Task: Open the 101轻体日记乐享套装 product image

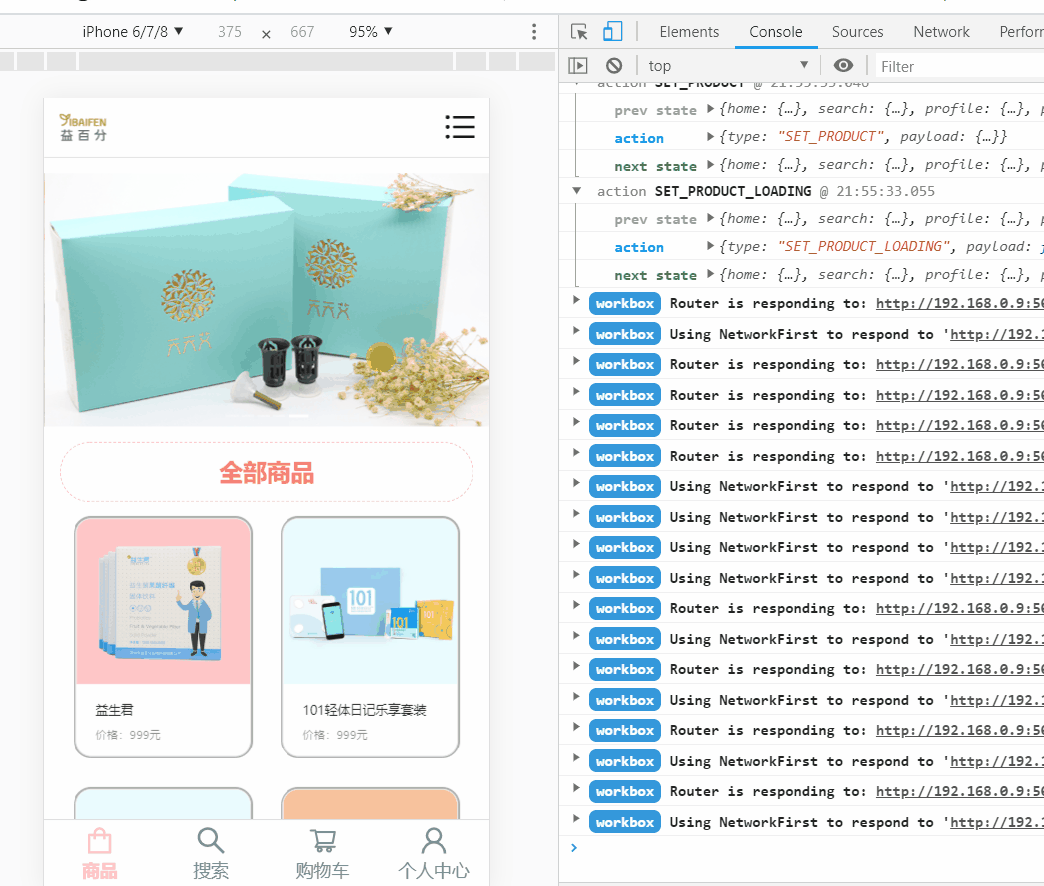Action: pos(370,601)
